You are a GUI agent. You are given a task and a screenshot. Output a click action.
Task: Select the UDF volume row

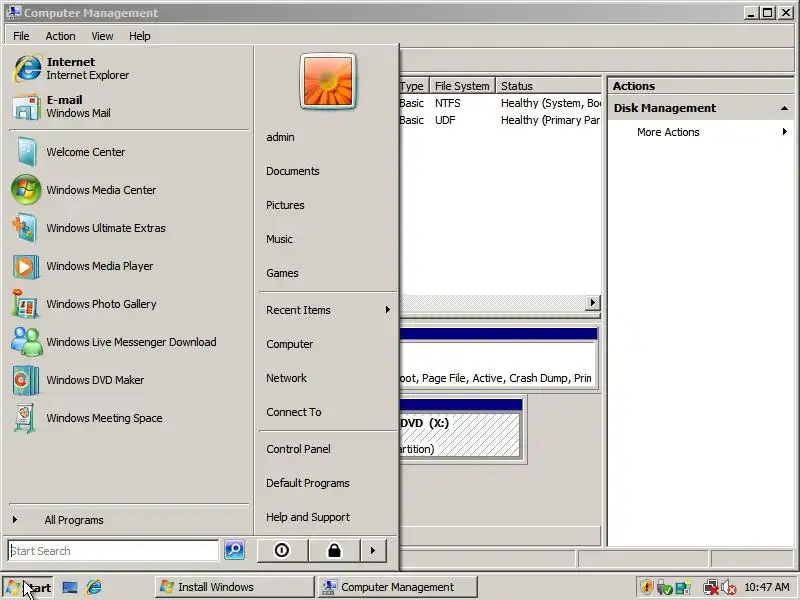(500, 120)
